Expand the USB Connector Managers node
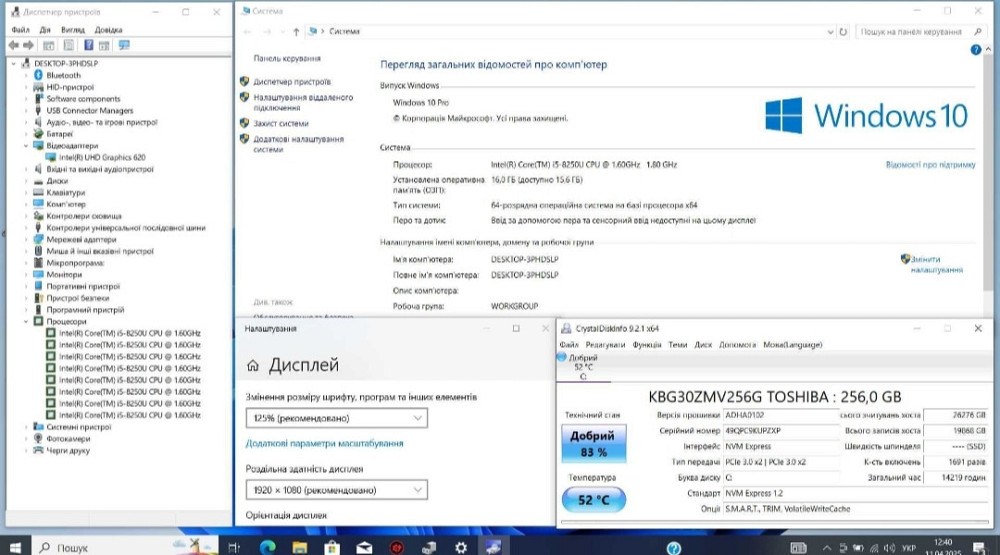The height and width of the screenshot is (555, 1000). [26, 111]
